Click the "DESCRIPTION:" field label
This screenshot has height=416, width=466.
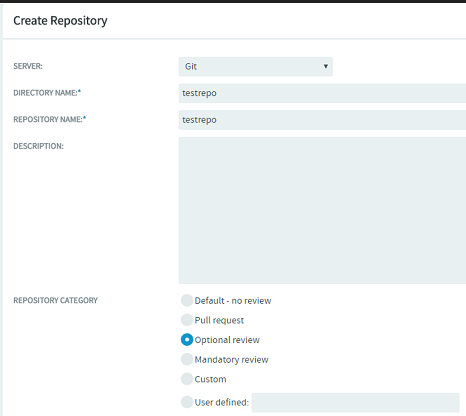(38, 146)
